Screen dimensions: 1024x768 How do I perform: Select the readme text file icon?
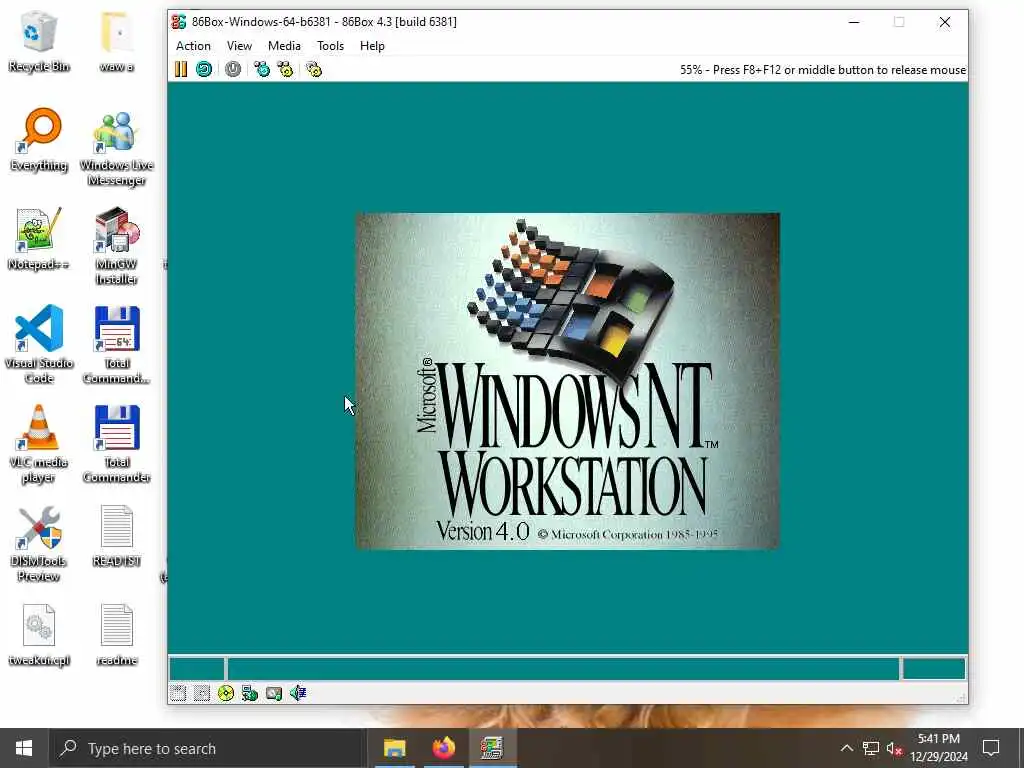(x=117, y=635)
